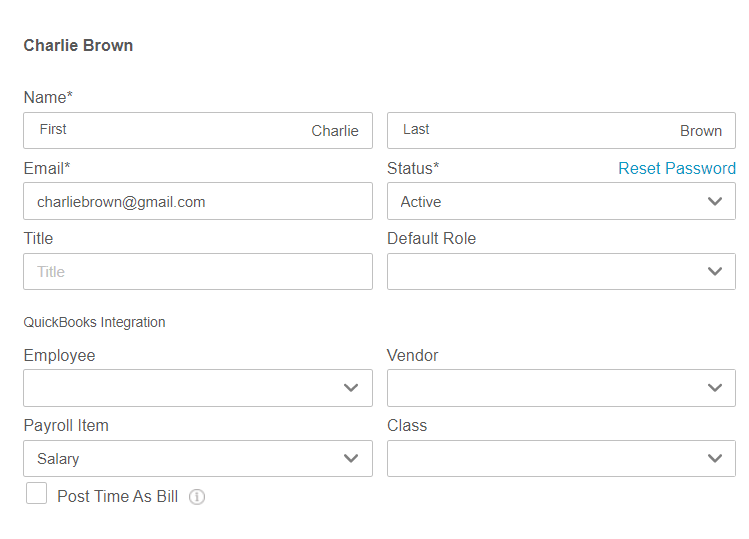The image size is (749, 539).
Task: Click the Reset Password link
Action: pyautogui.click(x=677, y=168)
